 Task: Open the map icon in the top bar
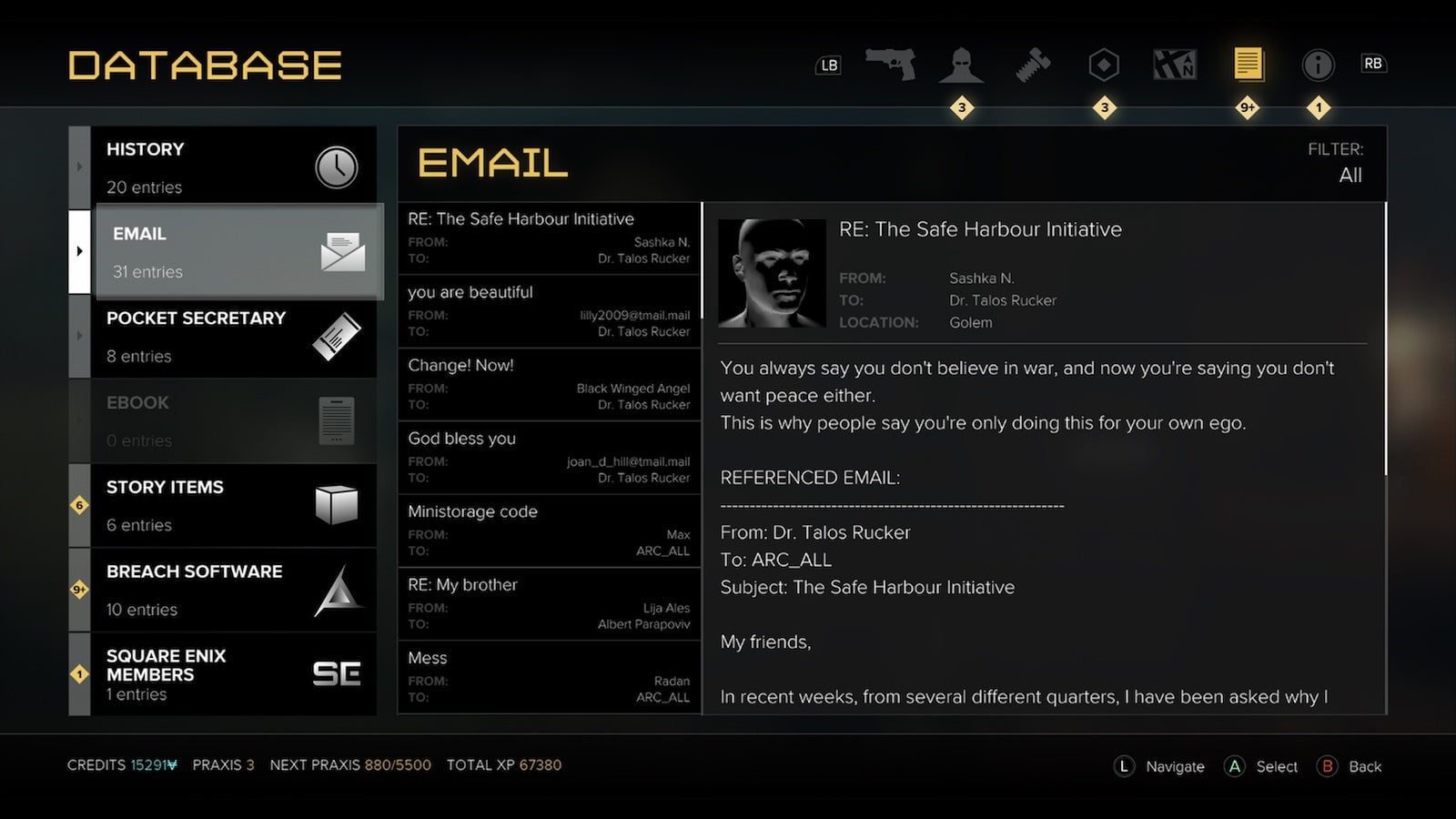click(1175, 64)
